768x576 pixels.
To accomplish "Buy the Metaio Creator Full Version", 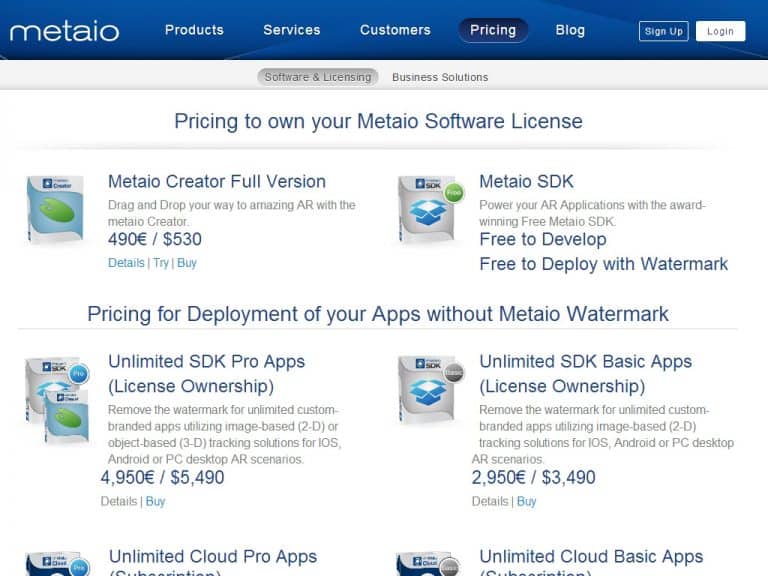I will click(x=187, y=263).
